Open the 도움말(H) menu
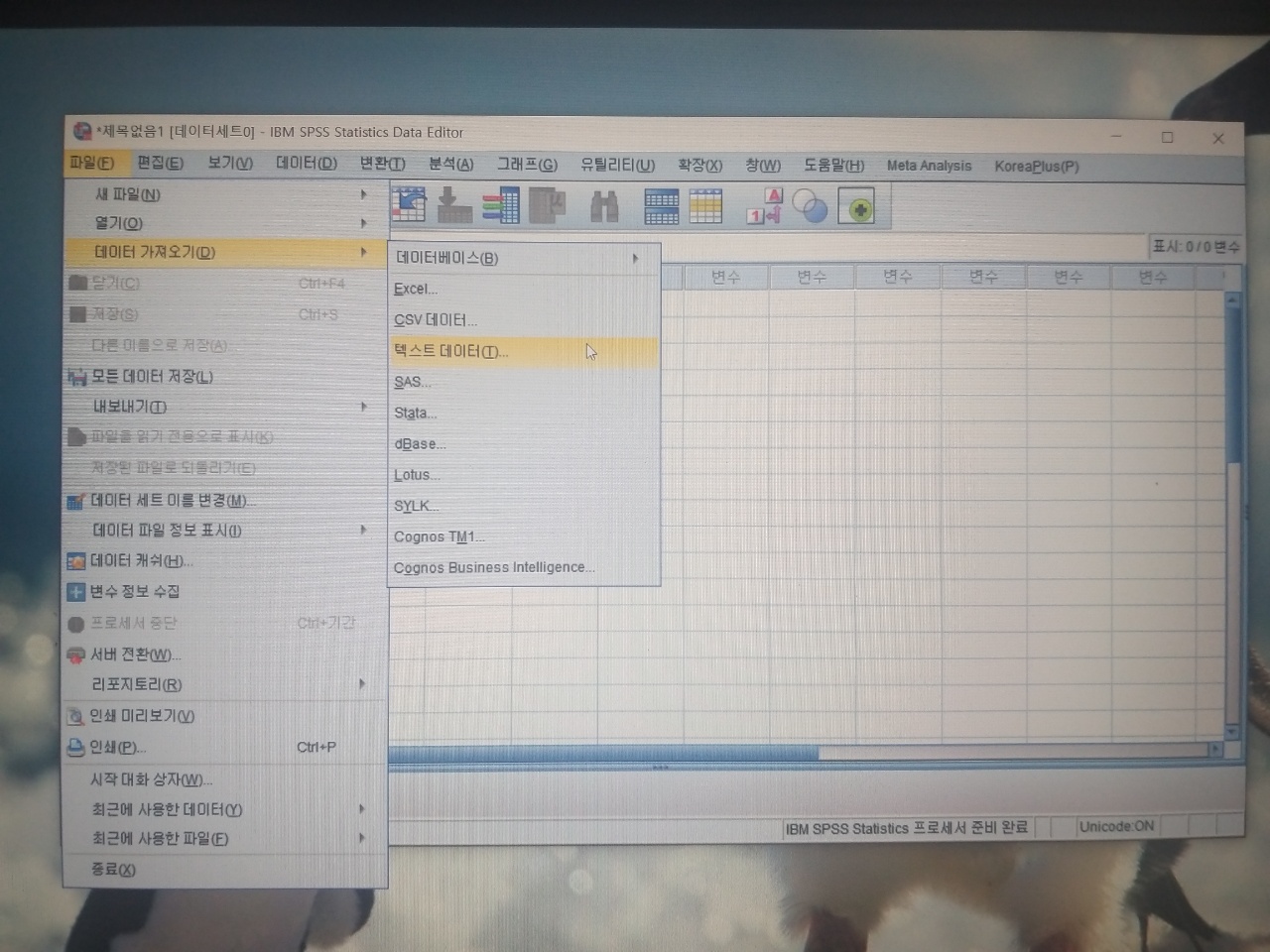1270x952 pixels. (833, 166)
